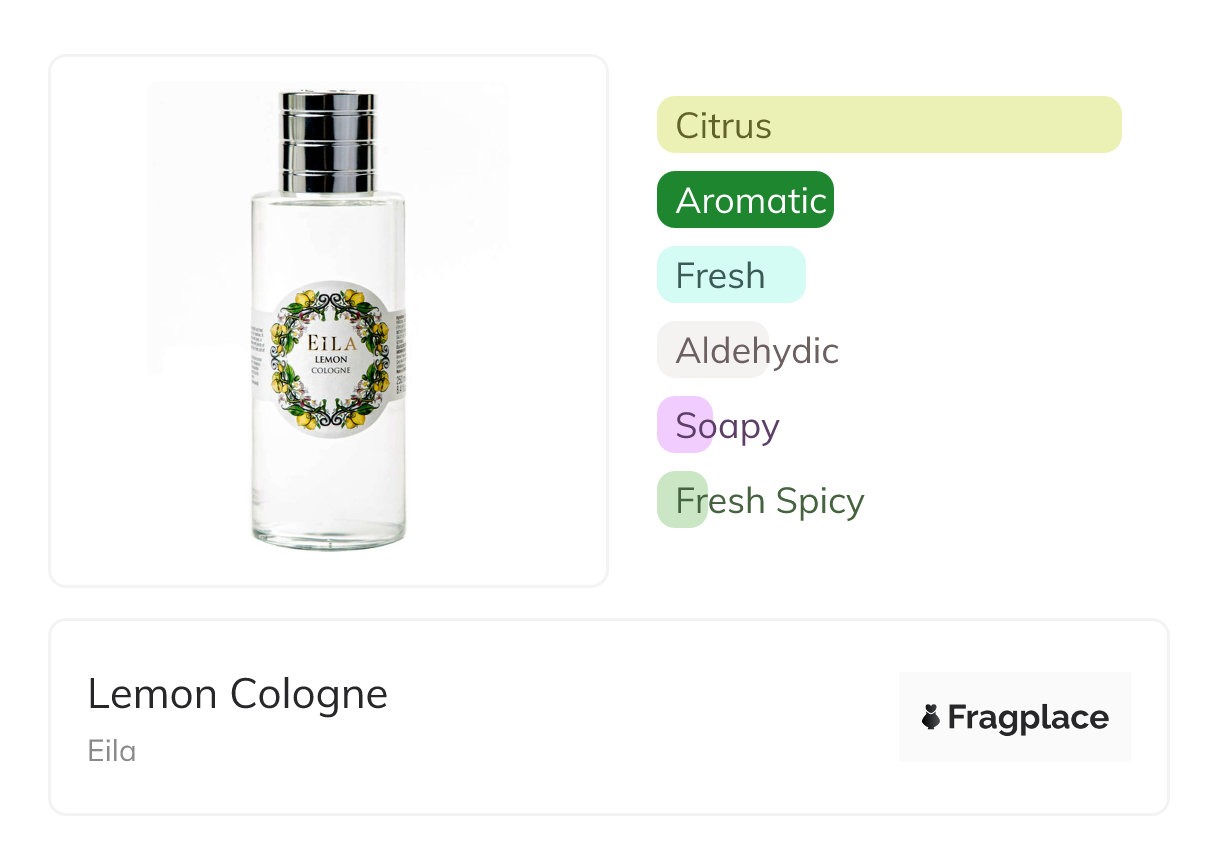Select the Citrus accord bar

[x=888, y=125]
